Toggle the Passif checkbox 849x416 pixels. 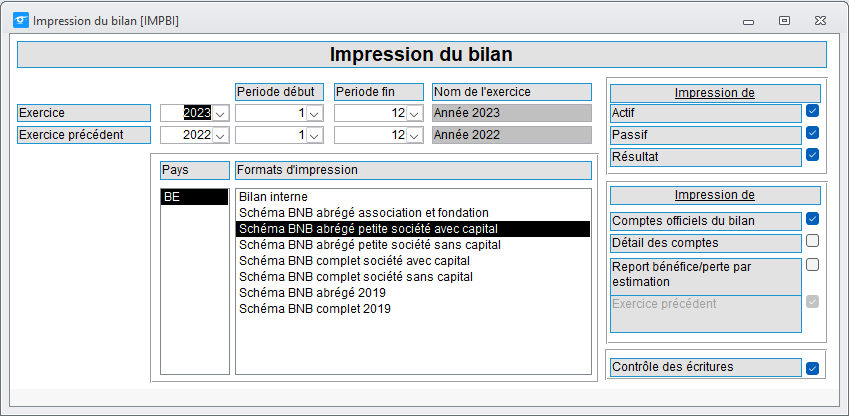click(812, 133)
